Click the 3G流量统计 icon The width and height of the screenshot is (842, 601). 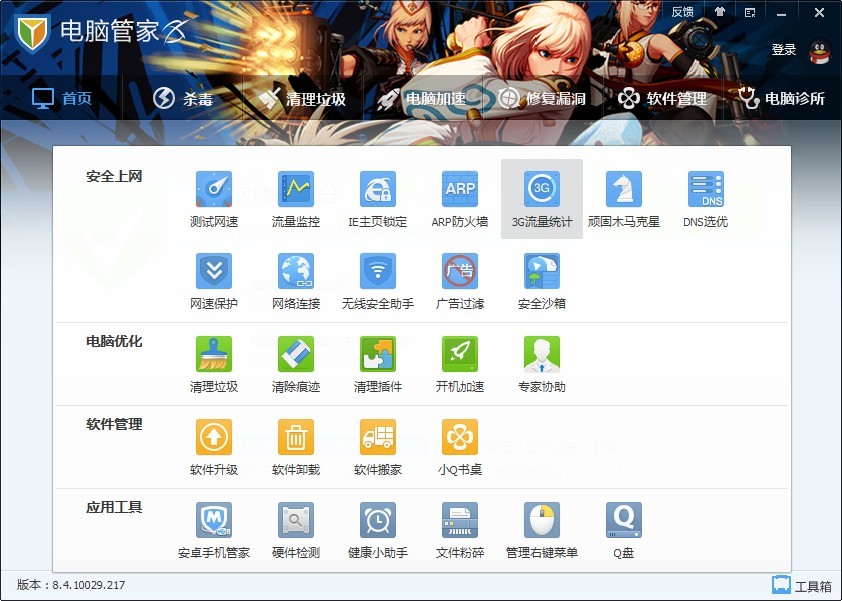point(542,189)
